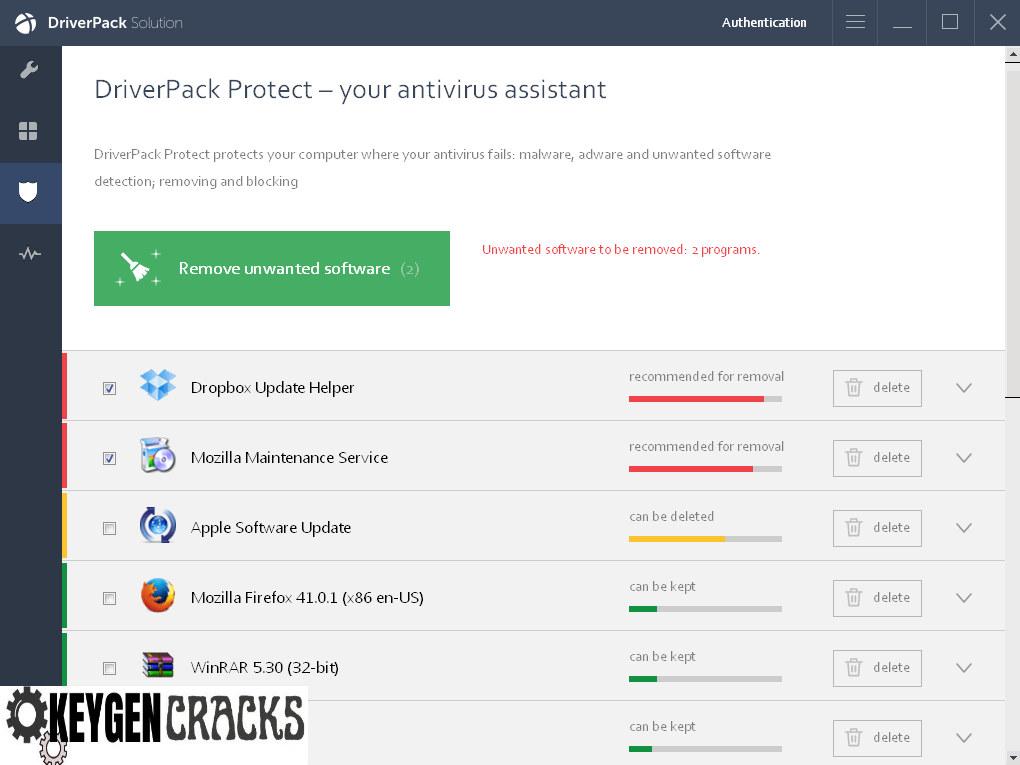Select the wrench Drivers icon in sidebar
The height and width of the screenshot is (765, 1020).
coord(30,70)
